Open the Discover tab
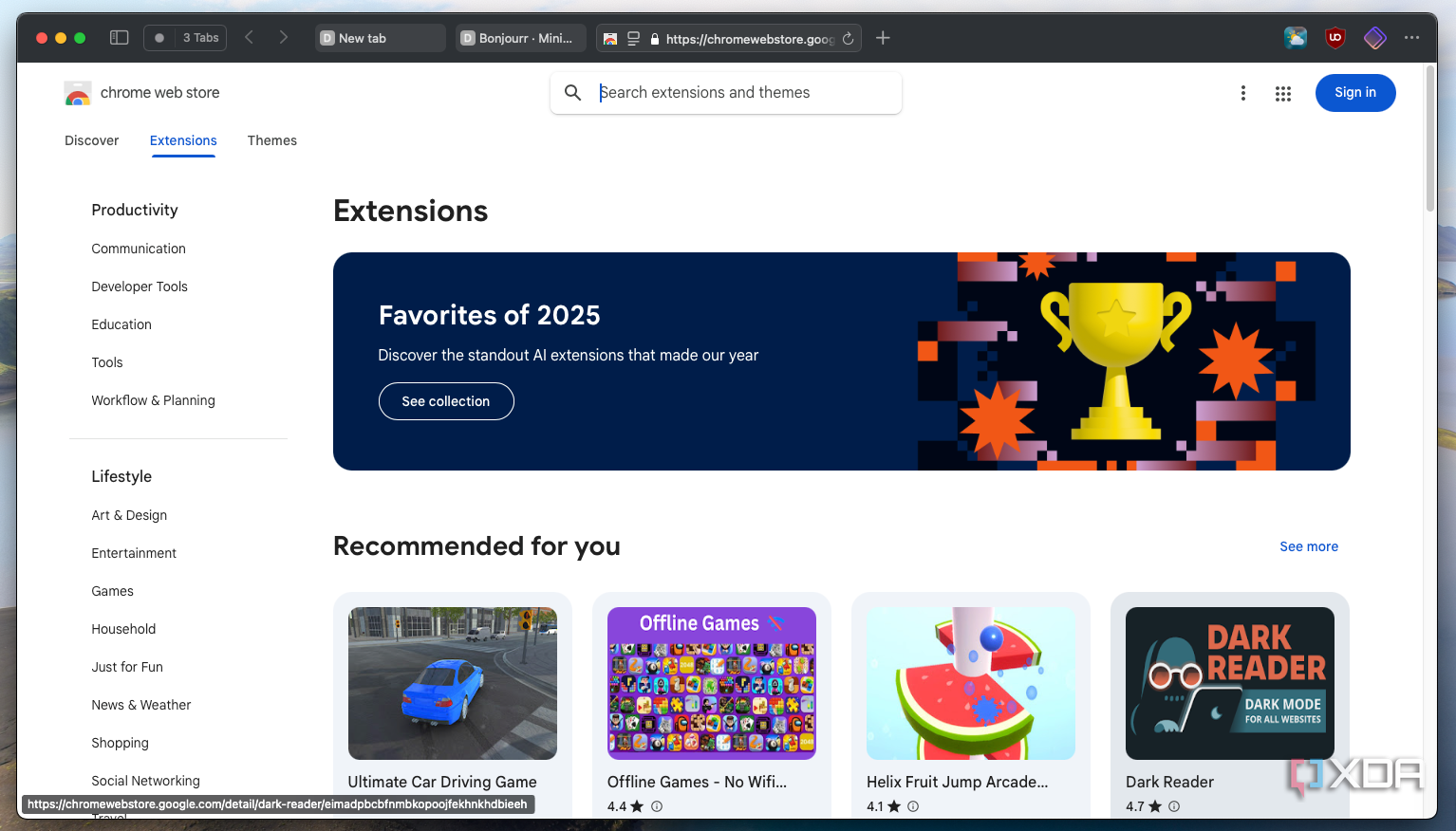 point(92,140)
